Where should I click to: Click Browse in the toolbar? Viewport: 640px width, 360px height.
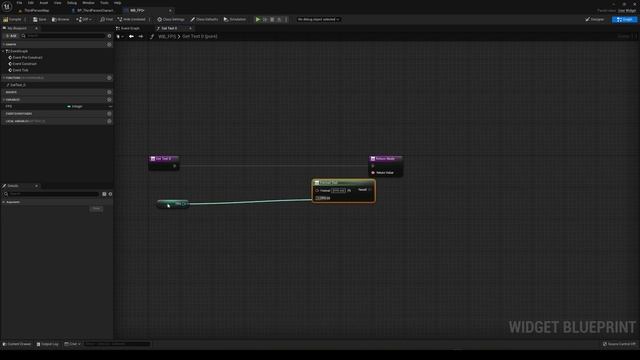click(61, 19)
